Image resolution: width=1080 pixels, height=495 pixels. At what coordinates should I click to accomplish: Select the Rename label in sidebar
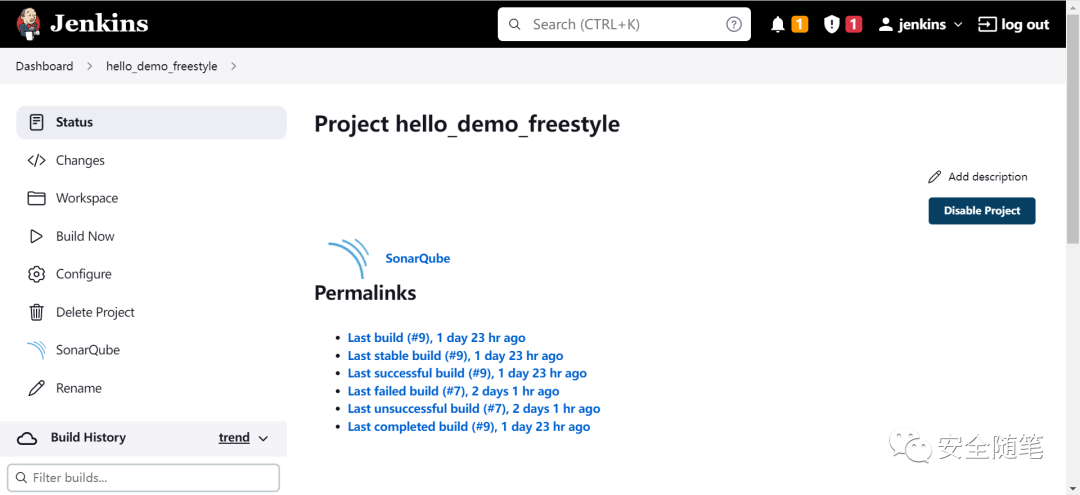(79, 388)
